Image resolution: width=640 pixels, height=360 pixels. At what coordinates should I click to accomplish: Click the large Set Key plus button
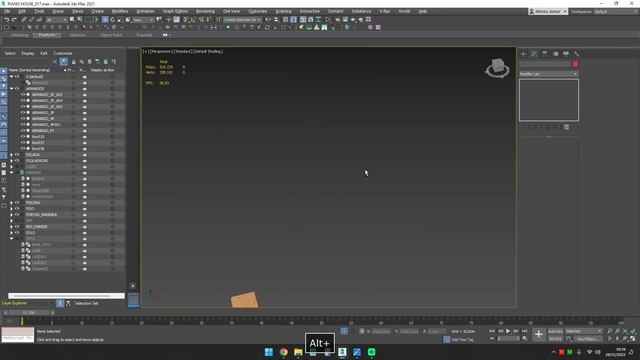[539, 335]
